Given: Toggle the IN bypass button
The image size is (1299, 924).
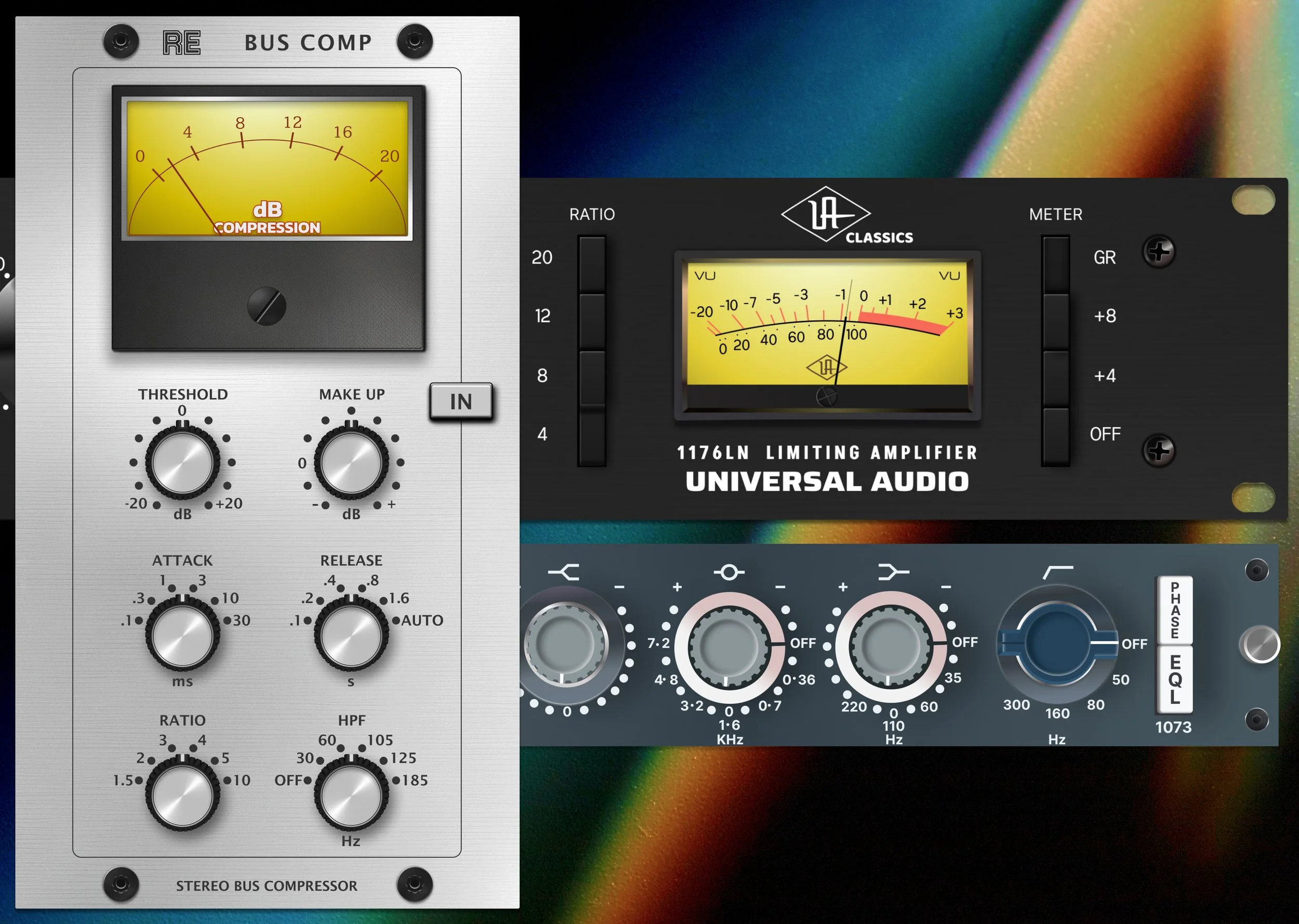Looking at the screenshot, I should coord(461,402).
